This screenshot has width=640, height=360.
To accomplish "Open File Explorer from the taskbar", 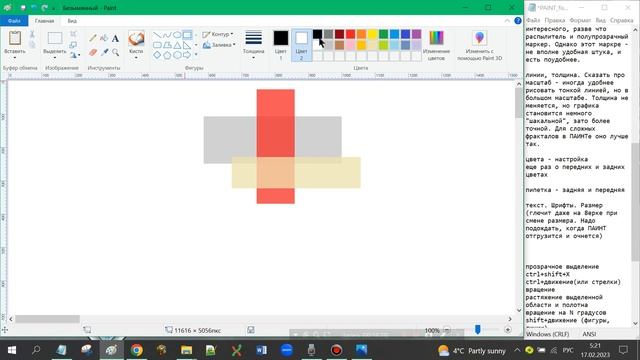I will point(187,350).
